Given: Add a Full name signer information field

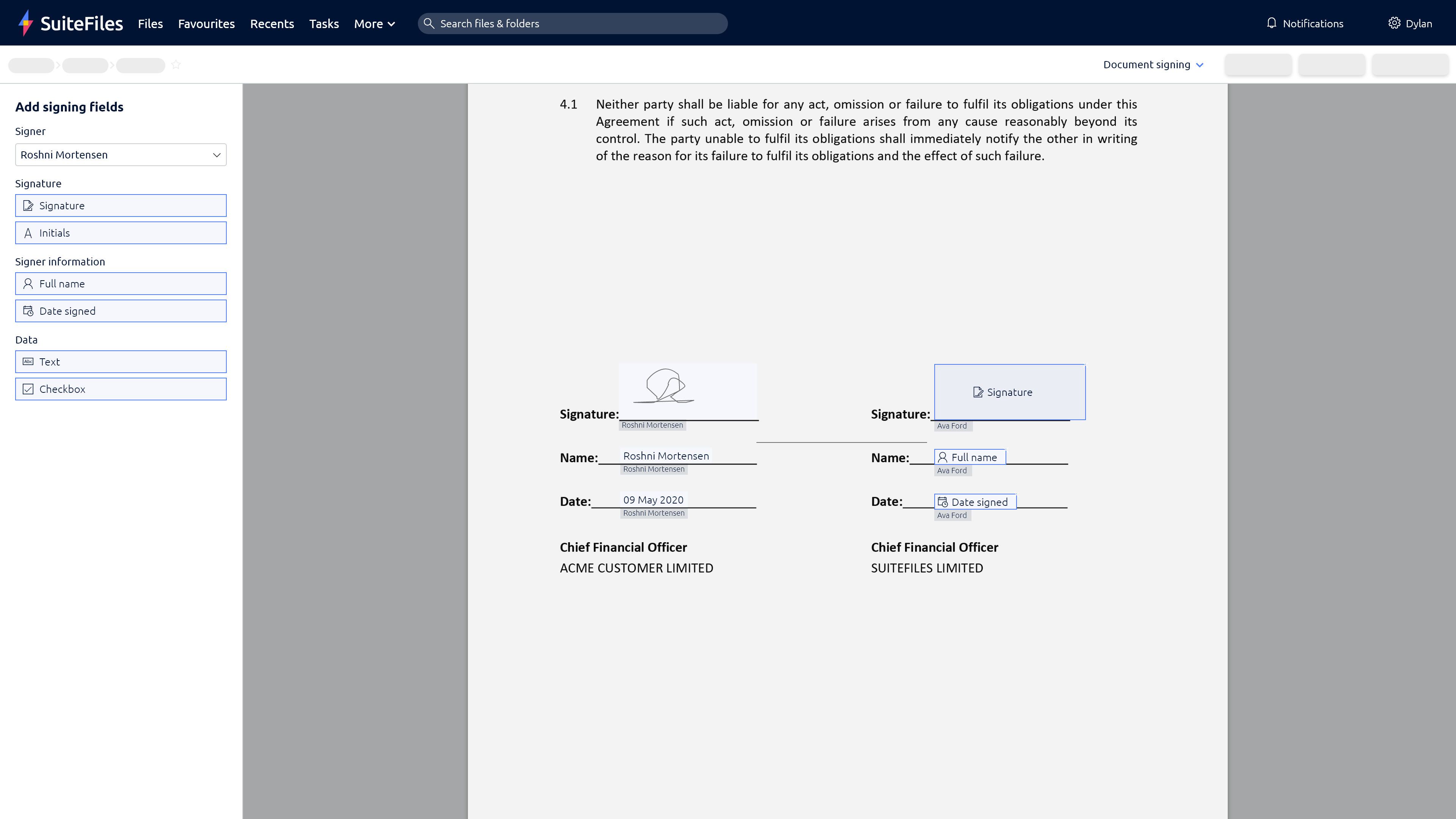Looking at the screenshot, I should (121, 283).
